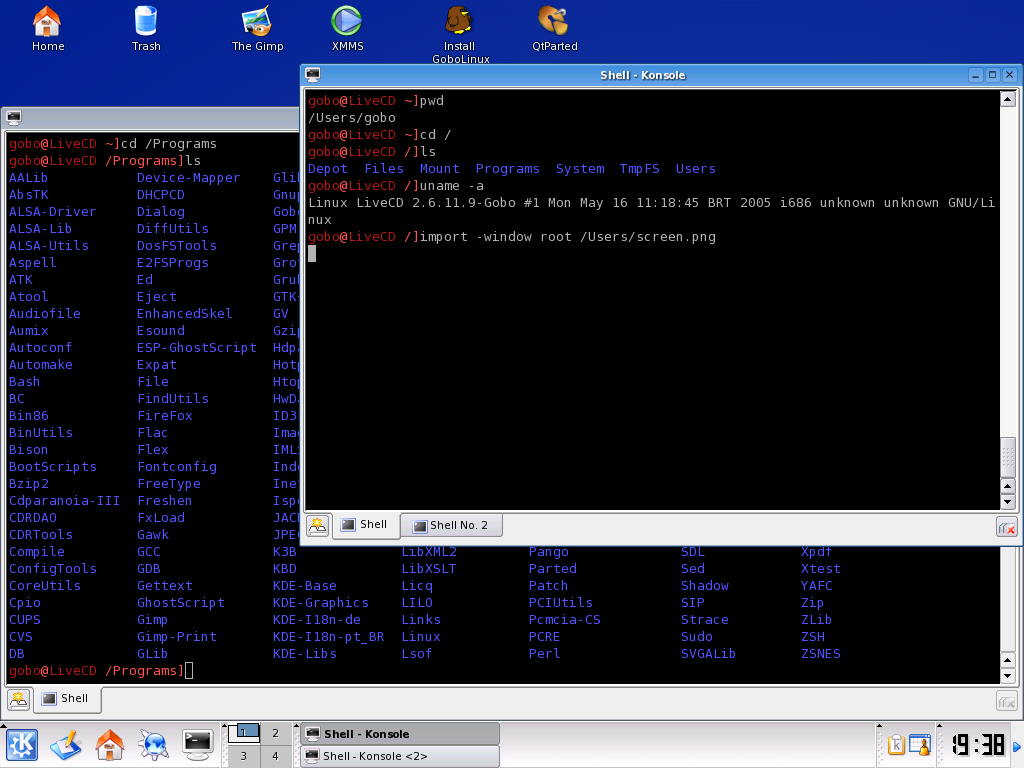Switch to virtual desktop 3 in the pager

(x=244, y=756)
